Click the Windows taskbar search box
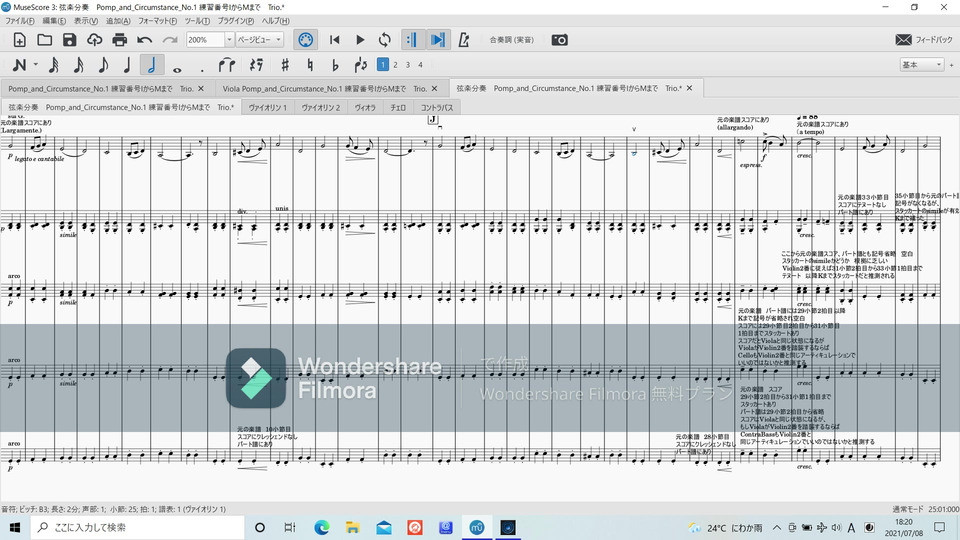 [137, 527]
